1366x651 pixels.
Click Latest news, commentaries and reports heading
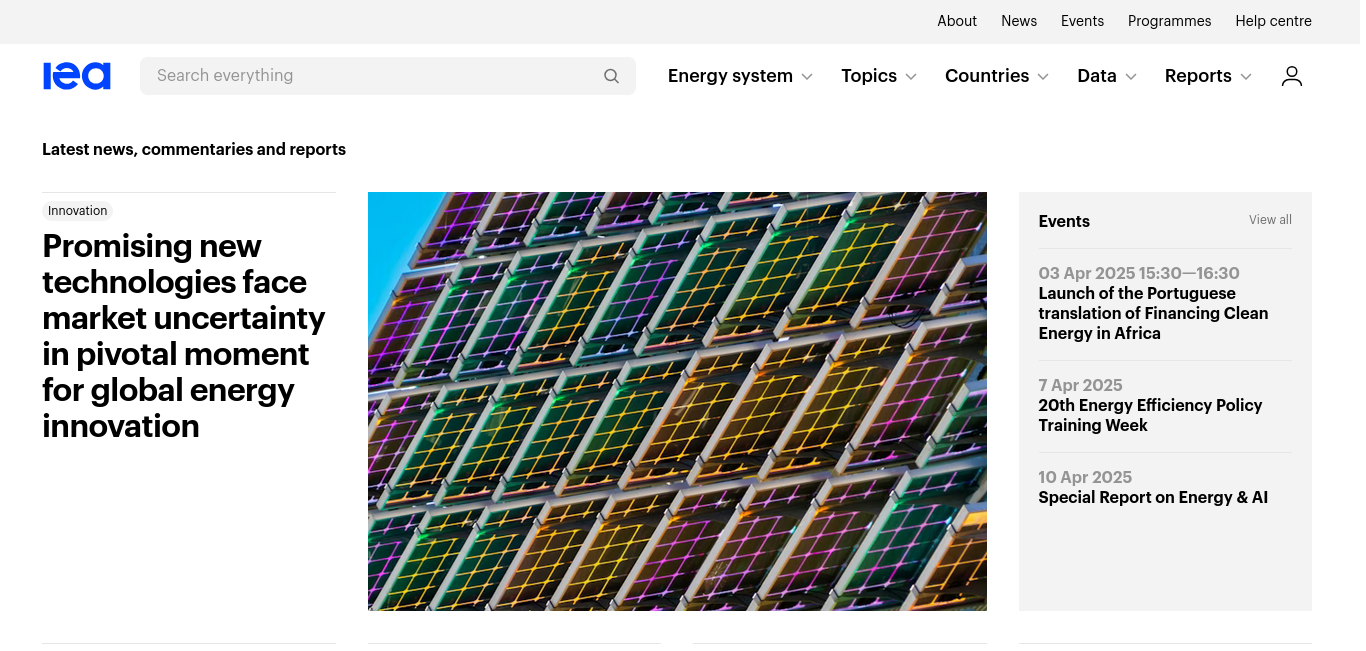click(194, 149)
